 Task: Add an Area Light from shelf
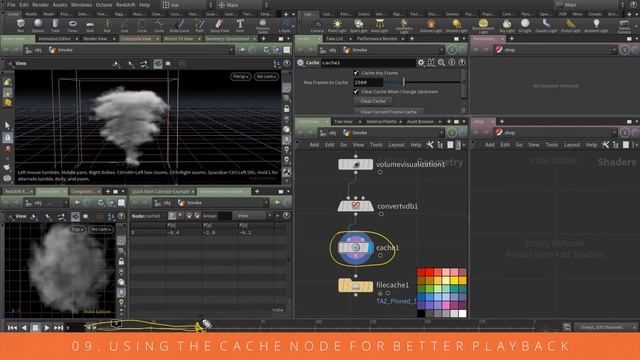tap(380, 25)
